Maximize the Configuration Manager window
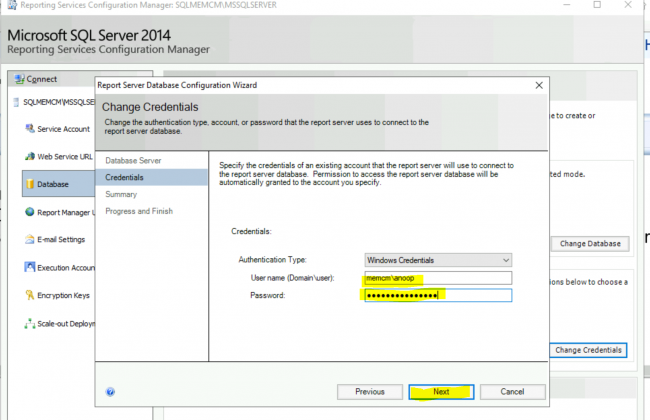Image resolution: width=650 pixels, height=420 pixels. [597, 5]
